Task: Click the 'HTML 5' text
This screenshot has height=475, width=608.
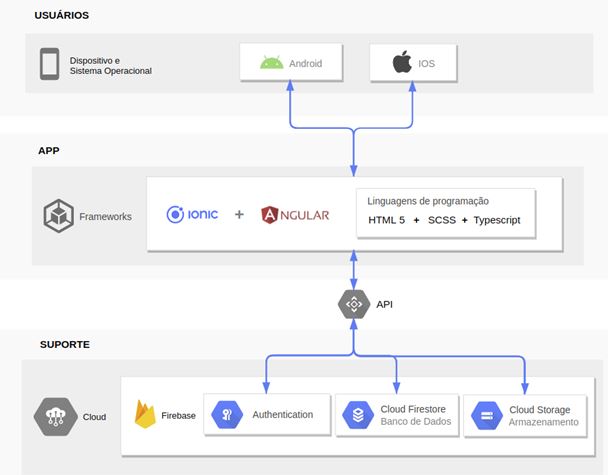Action: point(387,220)
